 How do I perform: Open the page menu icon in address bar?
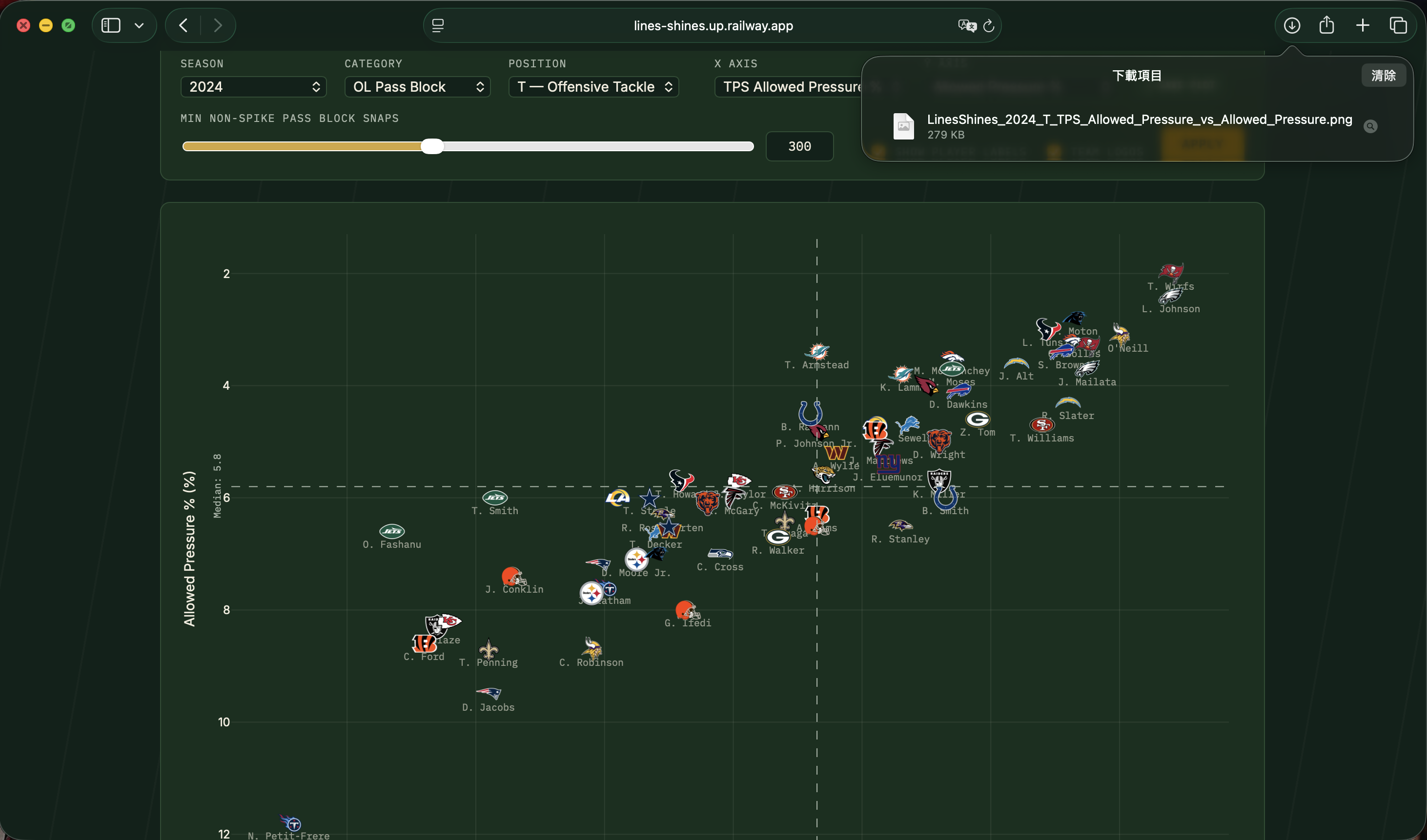click(438, 25)
